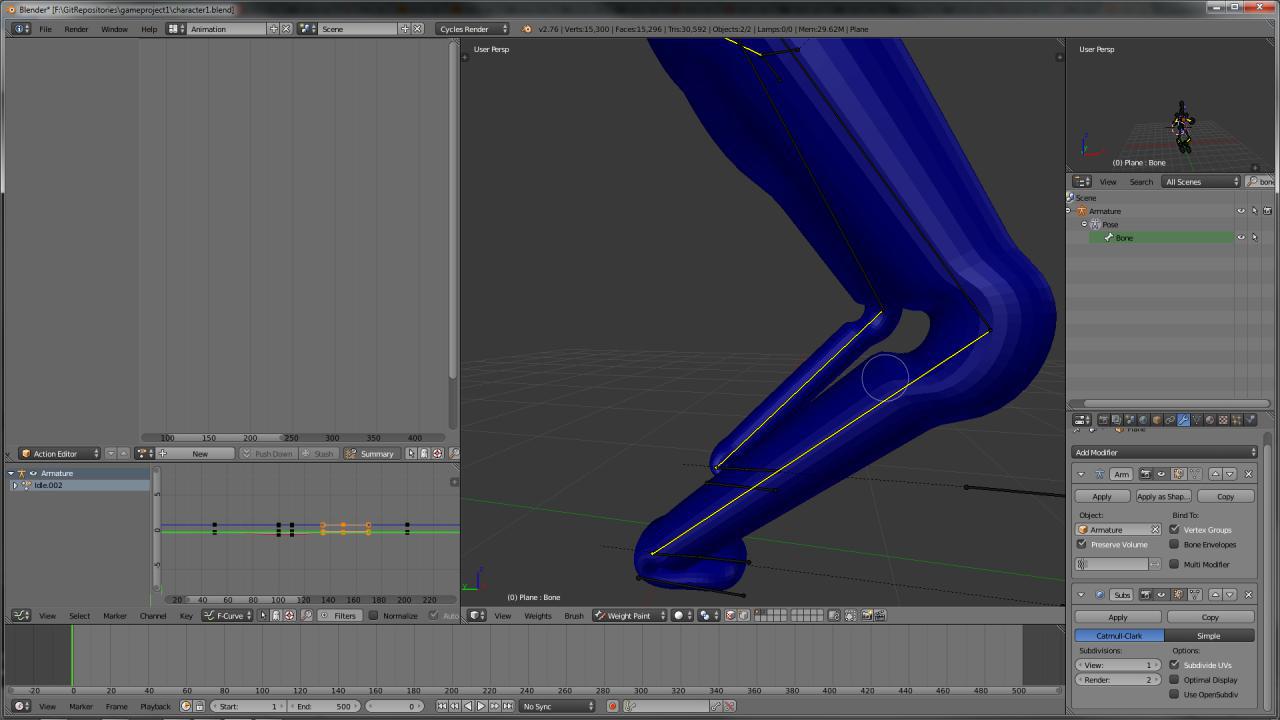Viewport: 1280px width, 720px height.
Task: Toggle Armature modifier render camera icon
Action: click(x=1146, y=474)
